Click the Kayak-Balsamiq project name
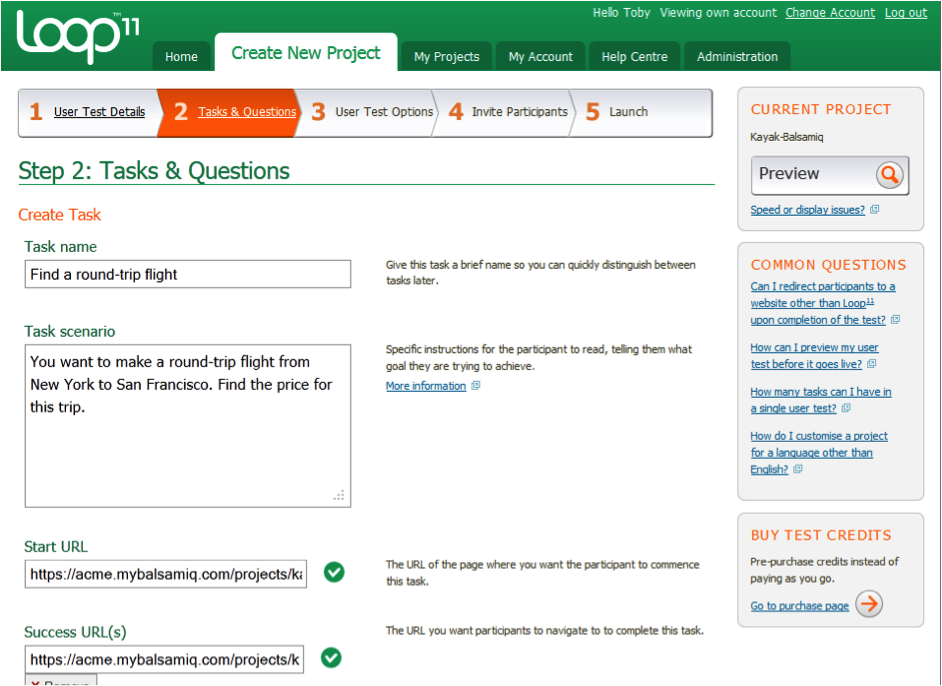 (x=787, y=137)
